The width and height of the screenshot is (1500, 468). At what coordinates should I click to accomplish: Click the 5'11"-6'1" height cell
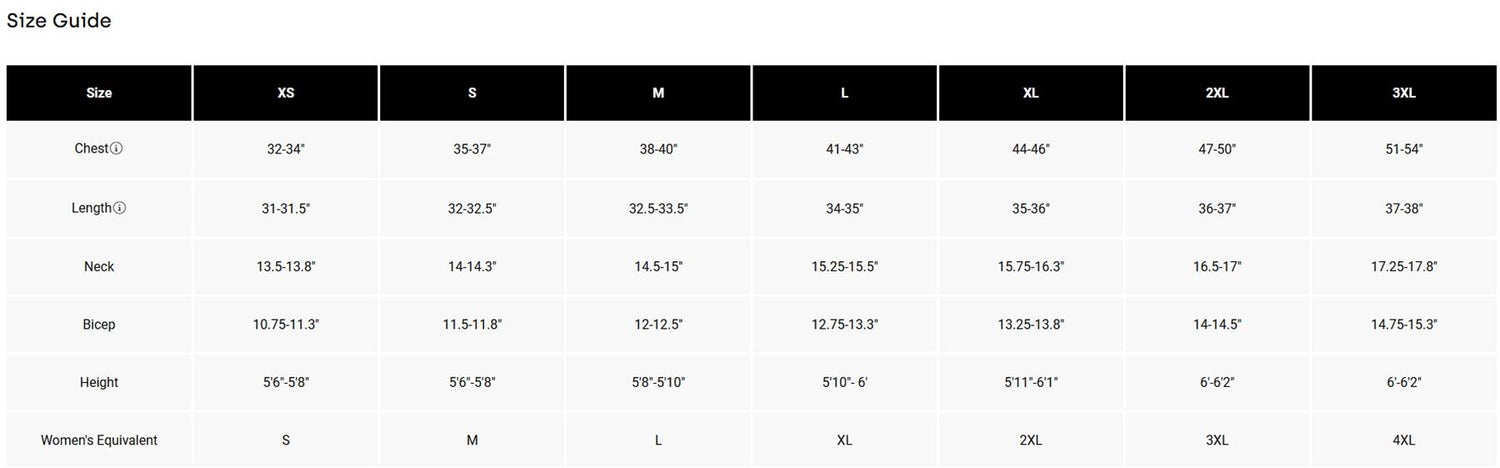[1031, 383]
